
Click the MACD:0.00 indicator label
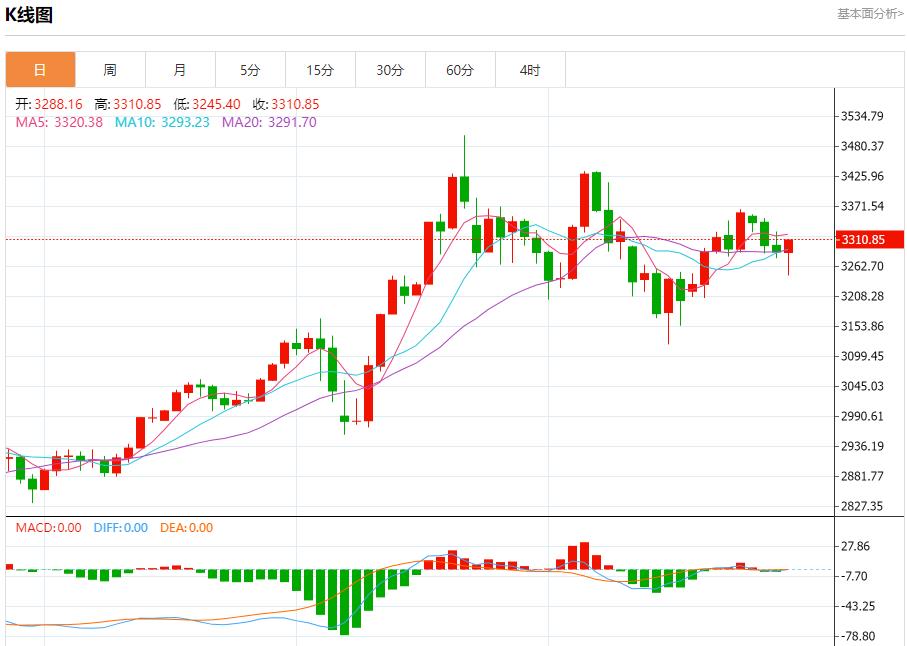tap(49, 528)
